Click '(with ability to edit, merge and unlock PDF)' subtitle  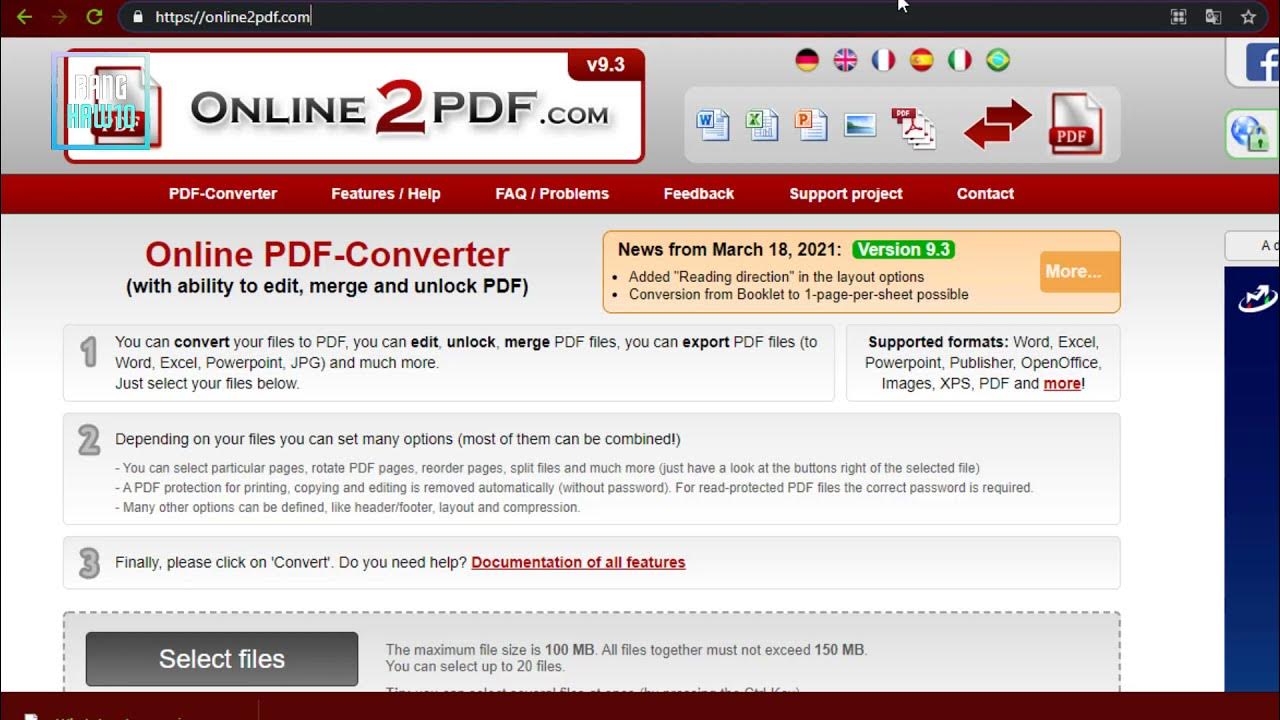click(327, 286)
